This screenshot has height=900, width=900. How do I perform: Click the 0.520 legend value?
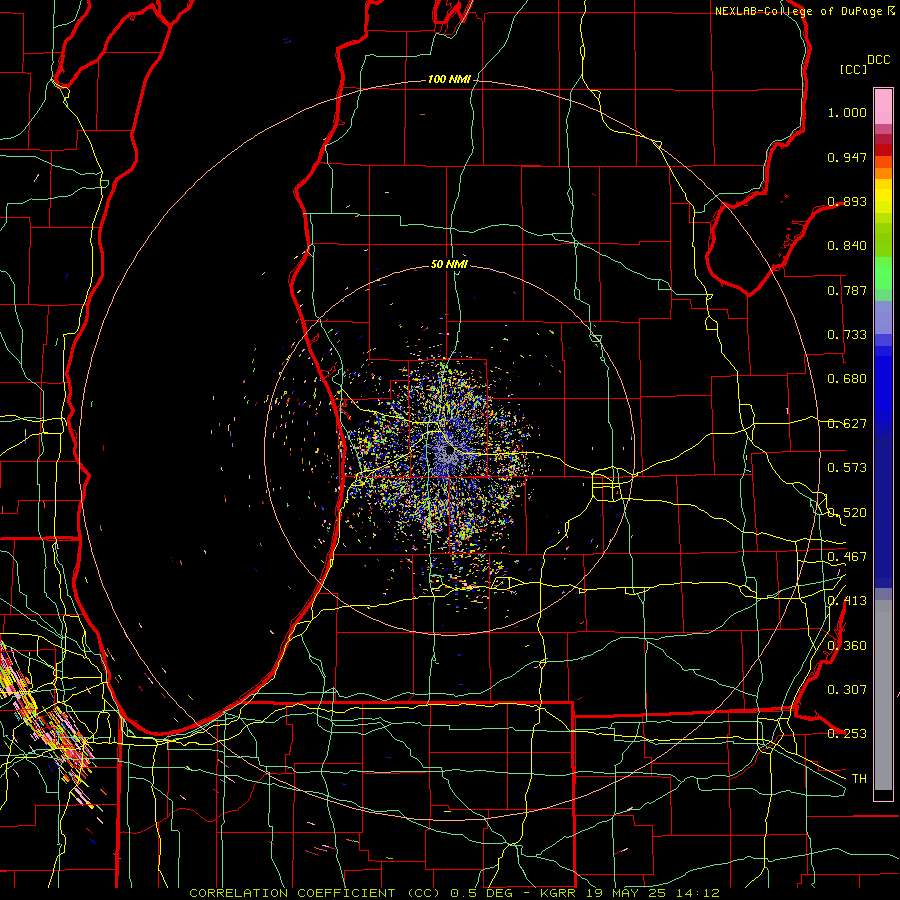pos(847,513)
